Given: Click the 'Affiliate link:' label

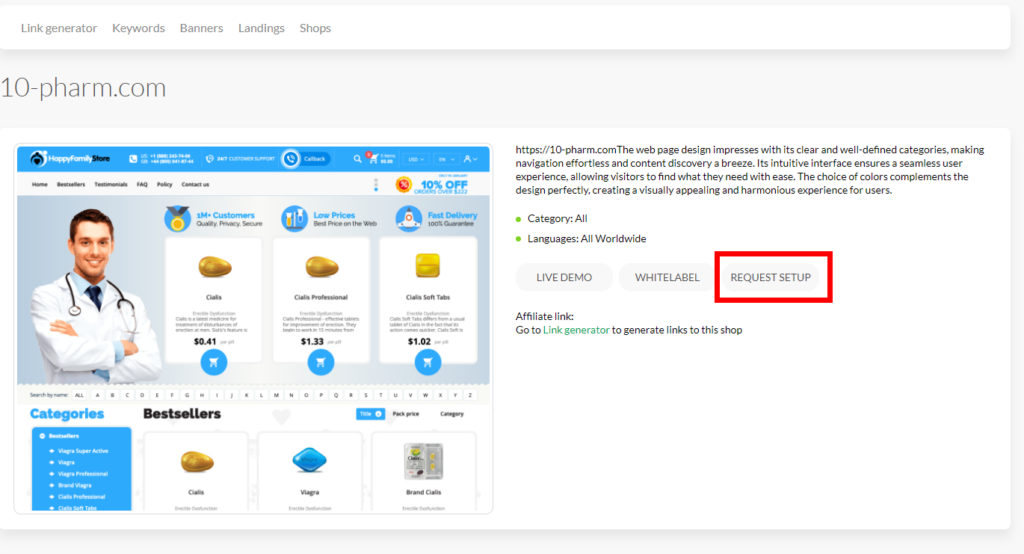Looking at the screenshot, I should pyautogui.click(x=545, y=316).
